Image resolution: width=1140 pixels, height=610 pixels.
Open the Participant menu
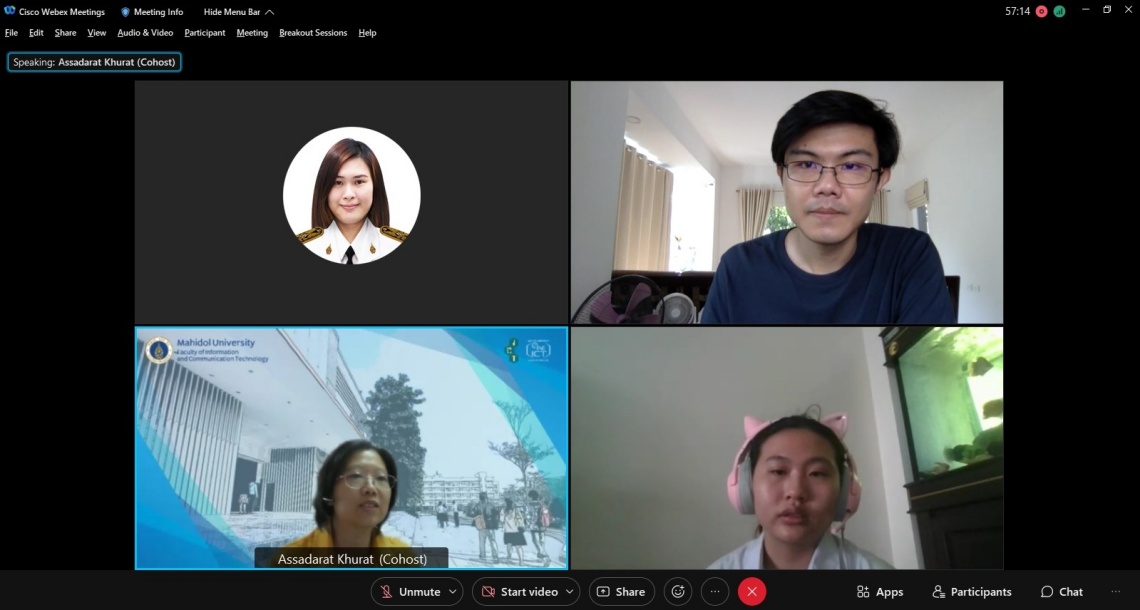[x=205, y=33]
